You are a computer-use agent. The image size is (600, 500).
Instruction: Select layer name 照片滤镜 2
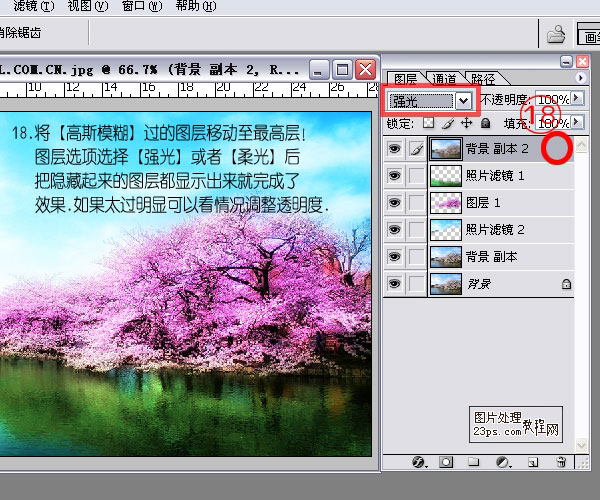[495, 230]
